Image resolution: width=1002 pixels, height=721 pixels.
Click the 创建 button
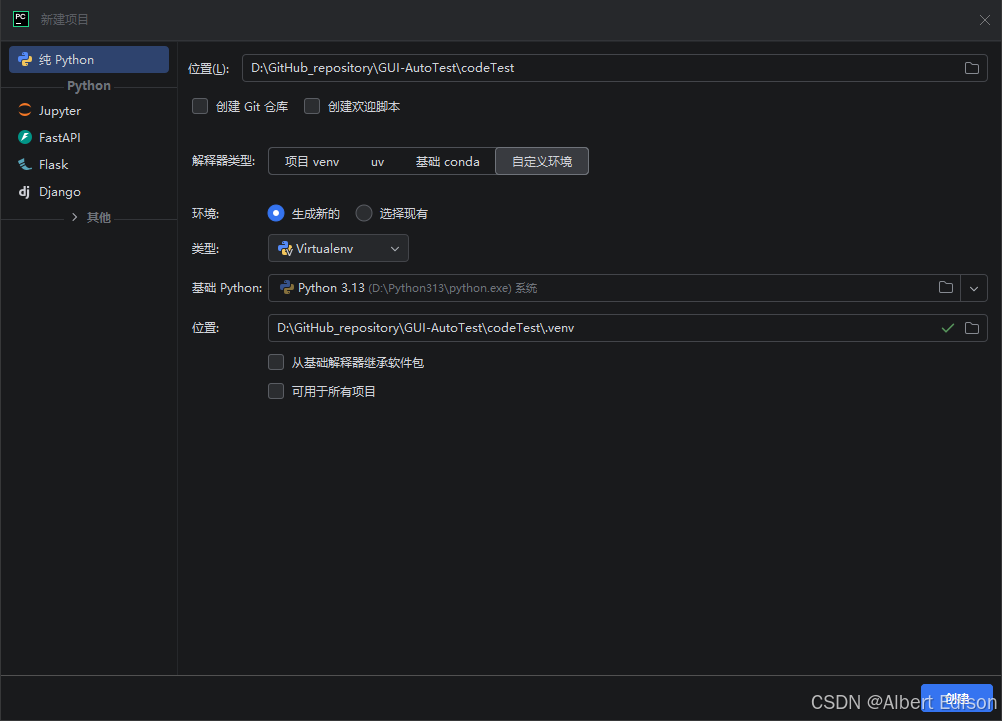(x=957, y=699)
